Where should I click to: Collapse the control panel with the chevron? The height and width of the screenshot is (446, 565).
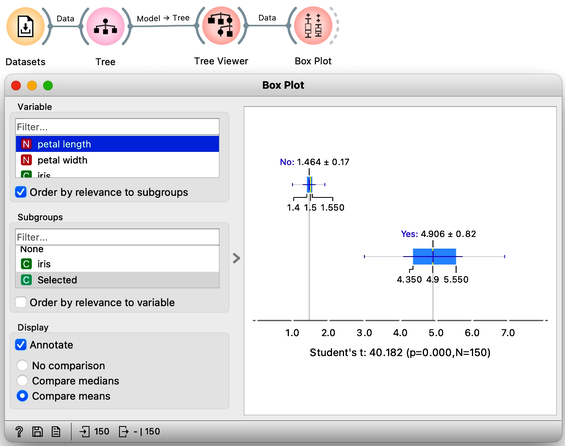point(236,258)
